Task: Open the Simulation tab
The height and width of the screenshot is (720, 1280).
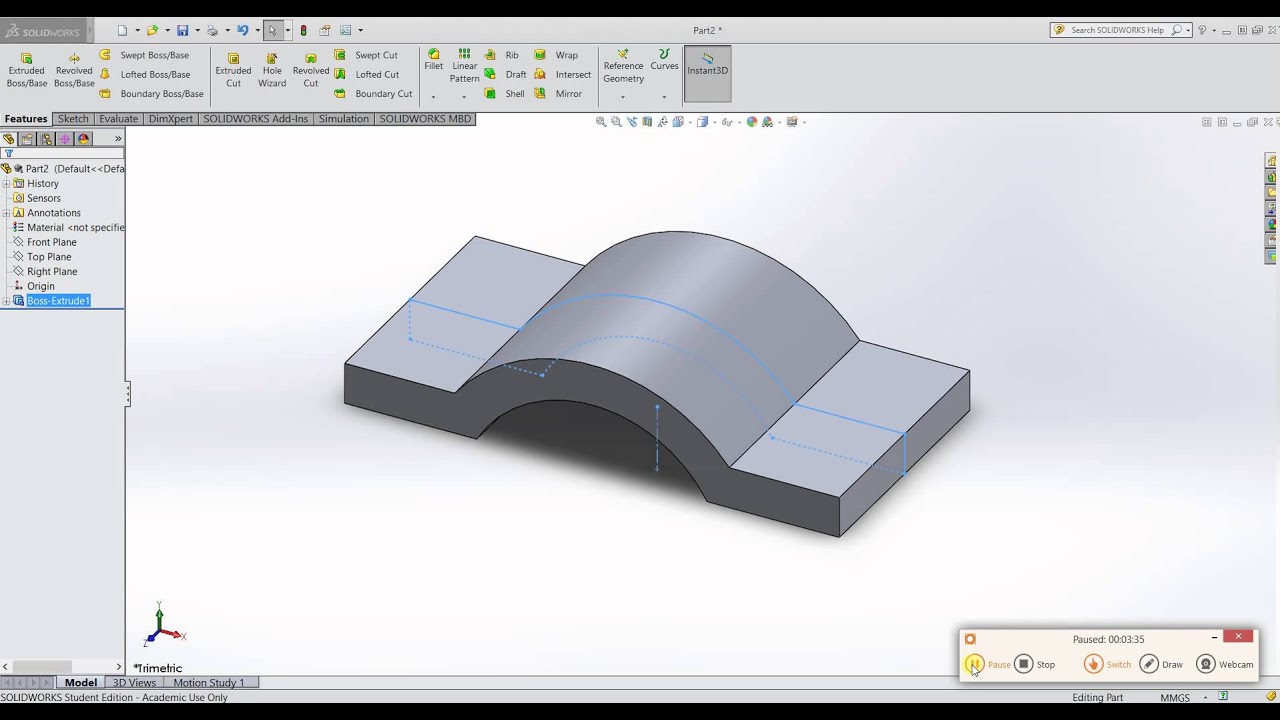Action: click(344, 118)
